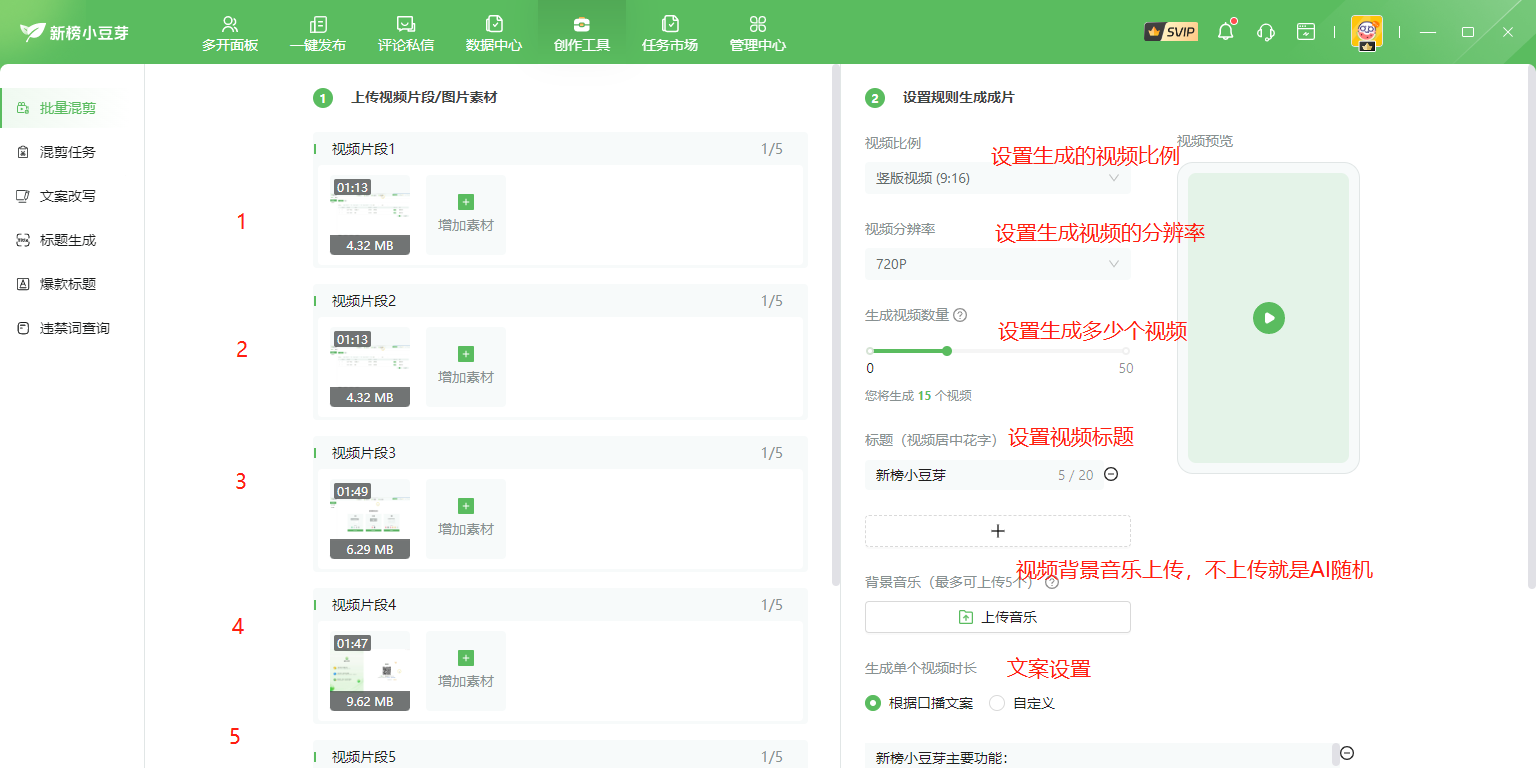Viewport: 1536px width, 768px height.
Task: Add another title with the plus box
Action: click(997, 531)
